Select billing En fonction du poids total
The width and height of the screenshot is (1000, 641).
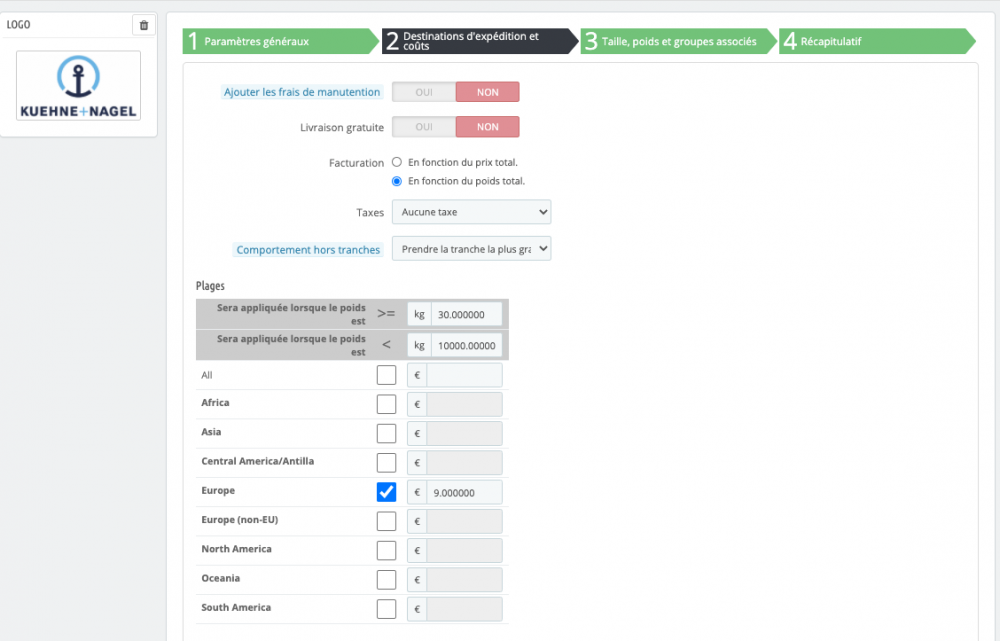[397, 181]
